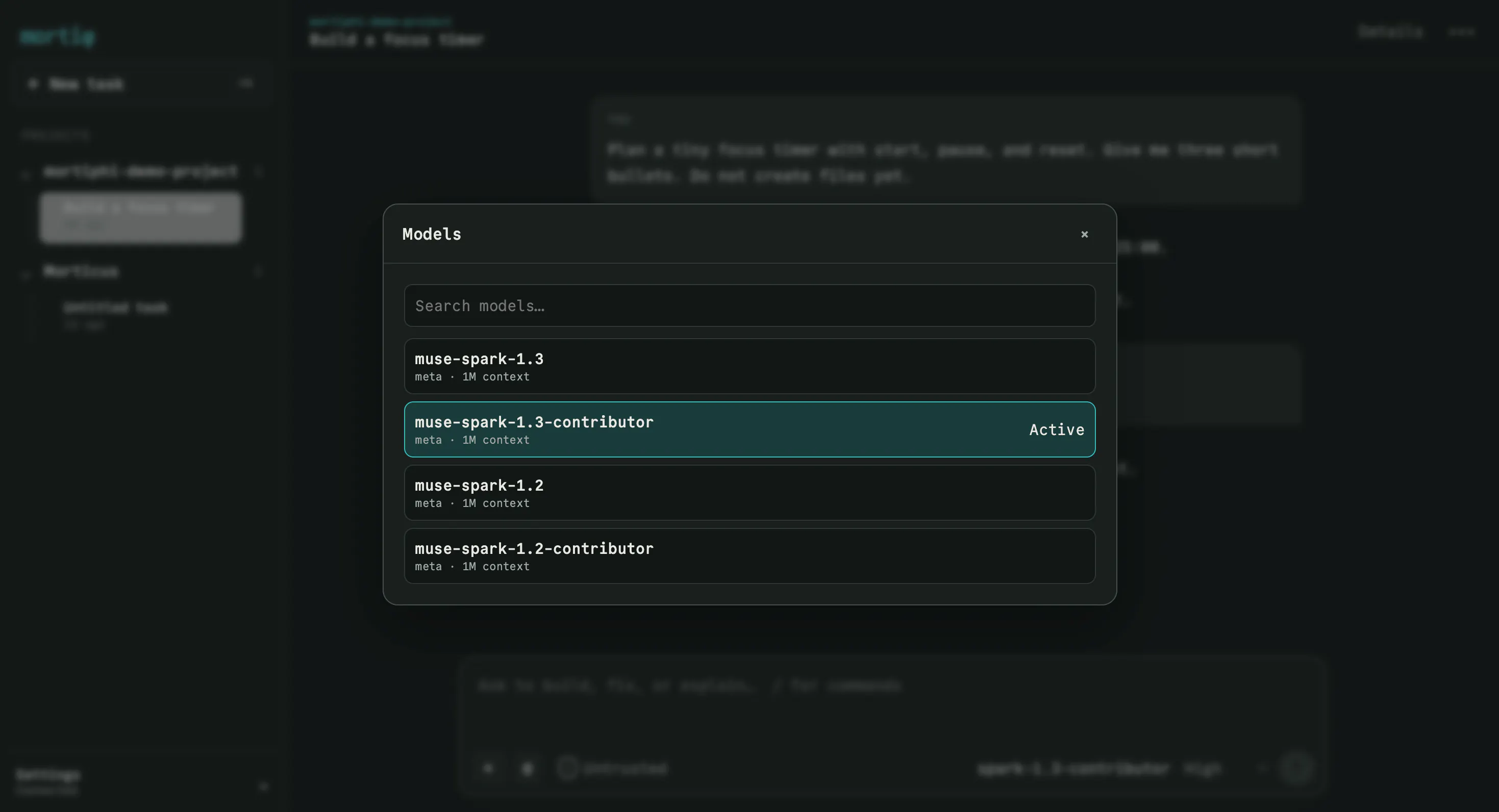
Task: Open the Details panel in the header
Action: [1390, 32]
